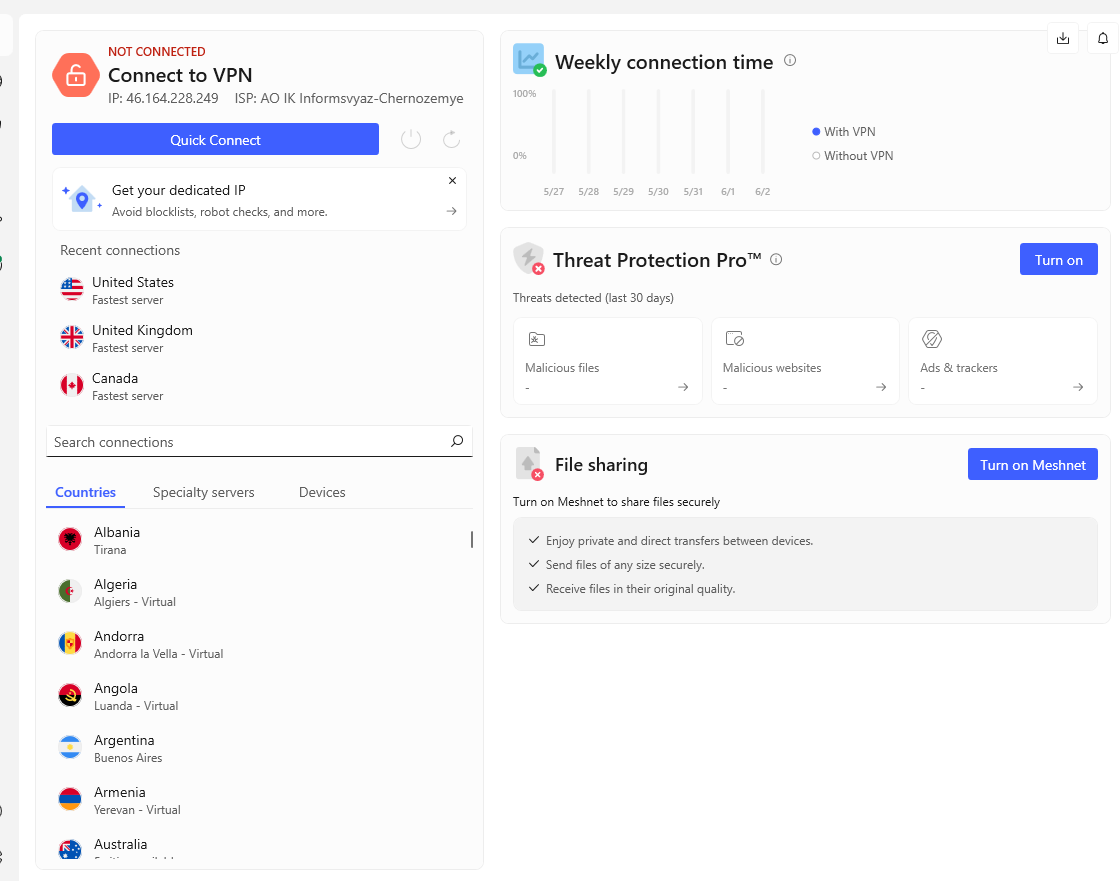
Task: Select Armenia country name
Action: click(x=119, y=792)
